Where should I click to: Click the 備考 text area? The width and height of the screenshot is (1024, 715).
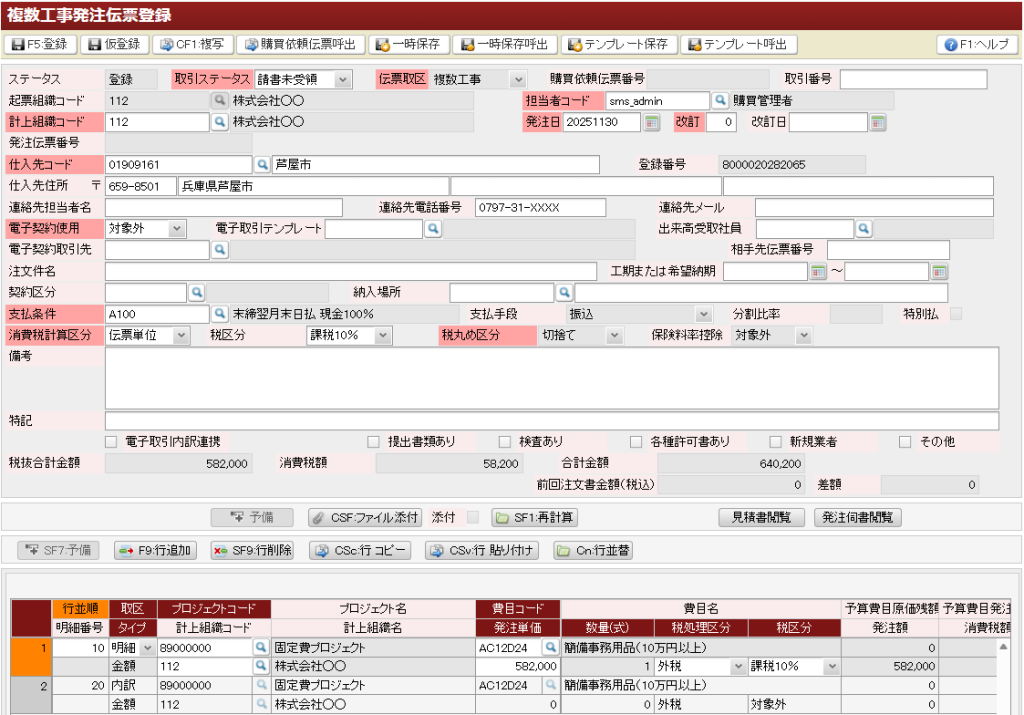pyautogui.click(x=552, y=379)
